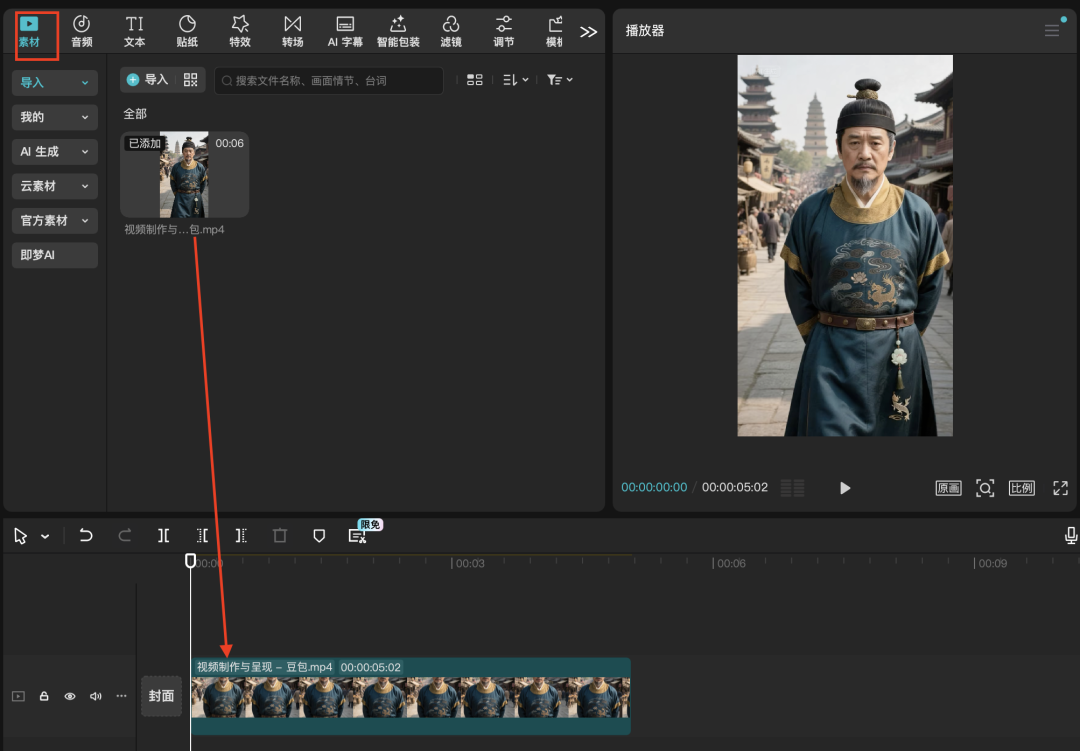The width and height of the screenshot is (1080, 751).
Task: Click the marker shield icon in timeline toolbar
Action: pos(319,536)
